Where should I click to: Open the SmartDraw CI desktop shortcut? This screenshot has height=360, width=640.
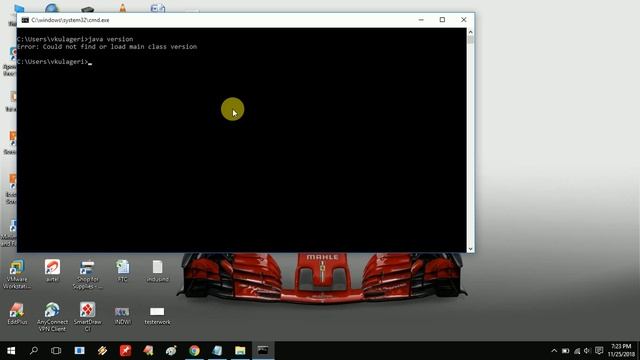[x=87, y=317]
